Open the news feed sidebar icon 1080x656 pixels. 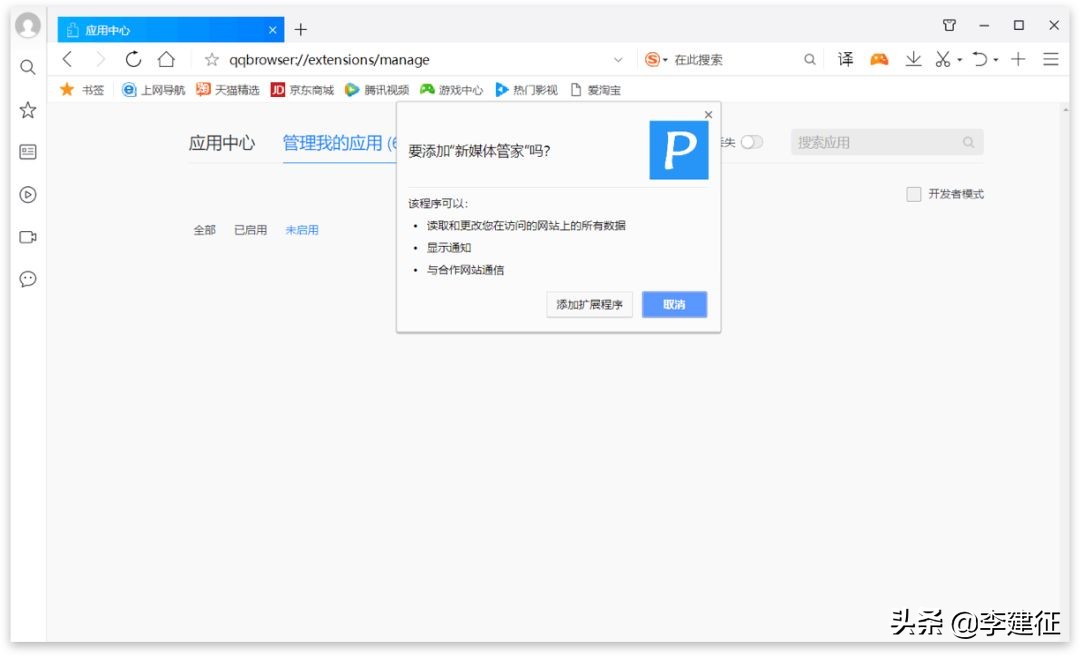(27, 152)
